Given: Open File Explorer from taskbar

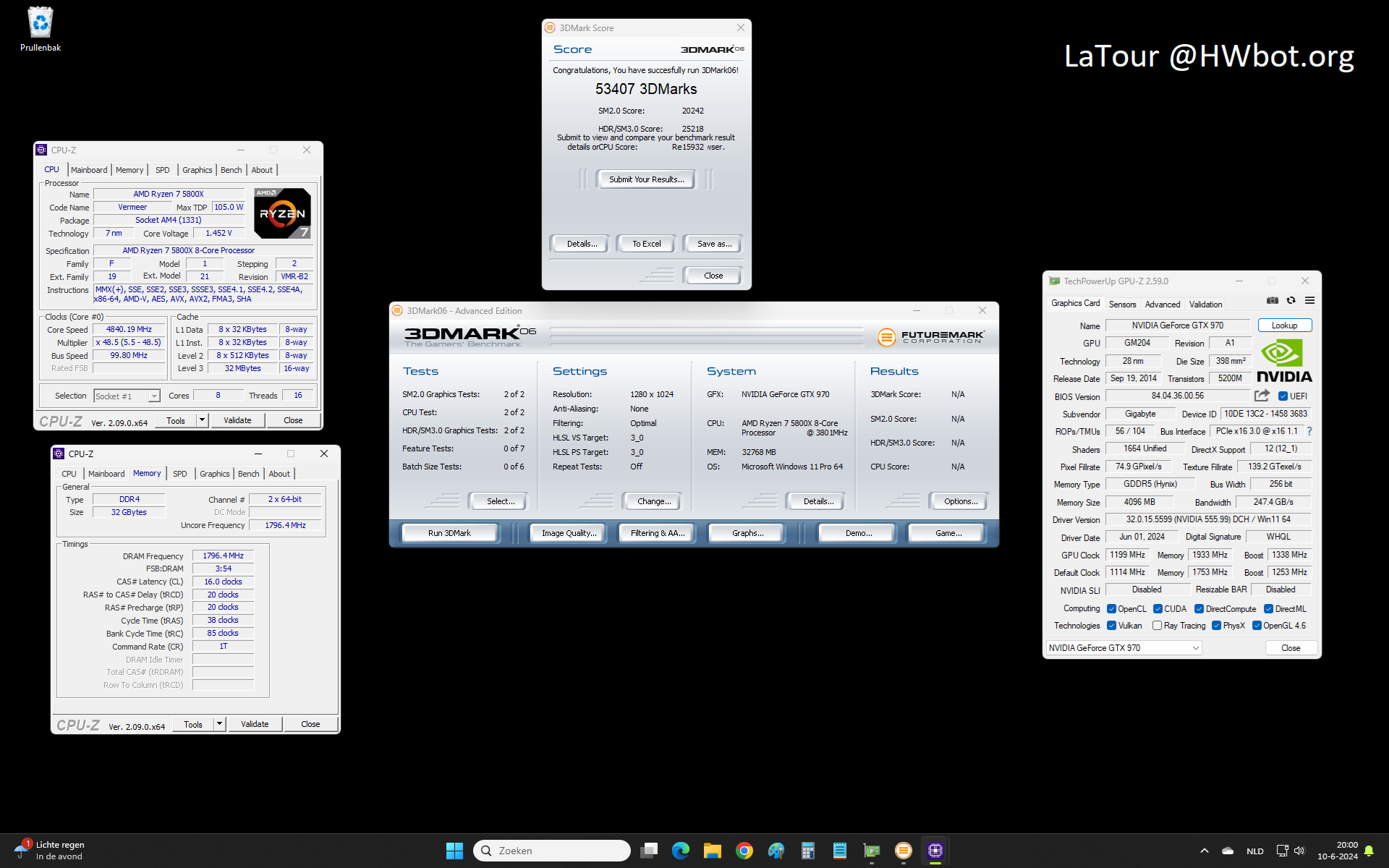Looking at the screenshot, I should tap(713, 851).
